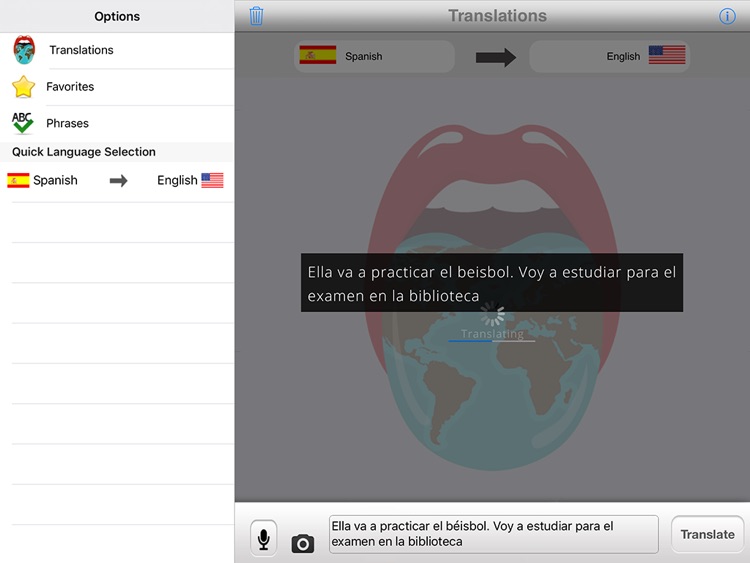Click the Spanish text input field

493,534
